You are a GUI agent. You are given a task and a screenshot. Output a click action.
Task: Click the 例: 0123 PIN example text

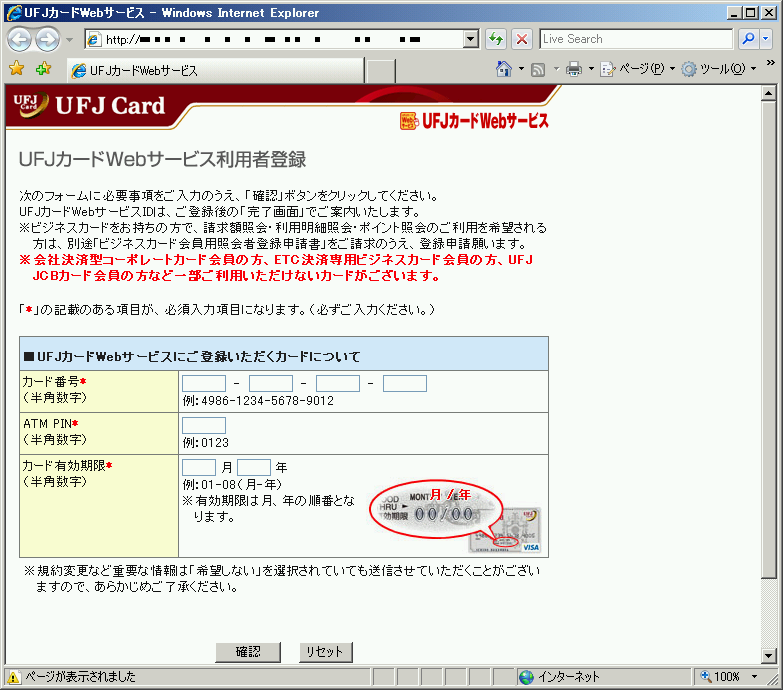click(x=205, y=443)
